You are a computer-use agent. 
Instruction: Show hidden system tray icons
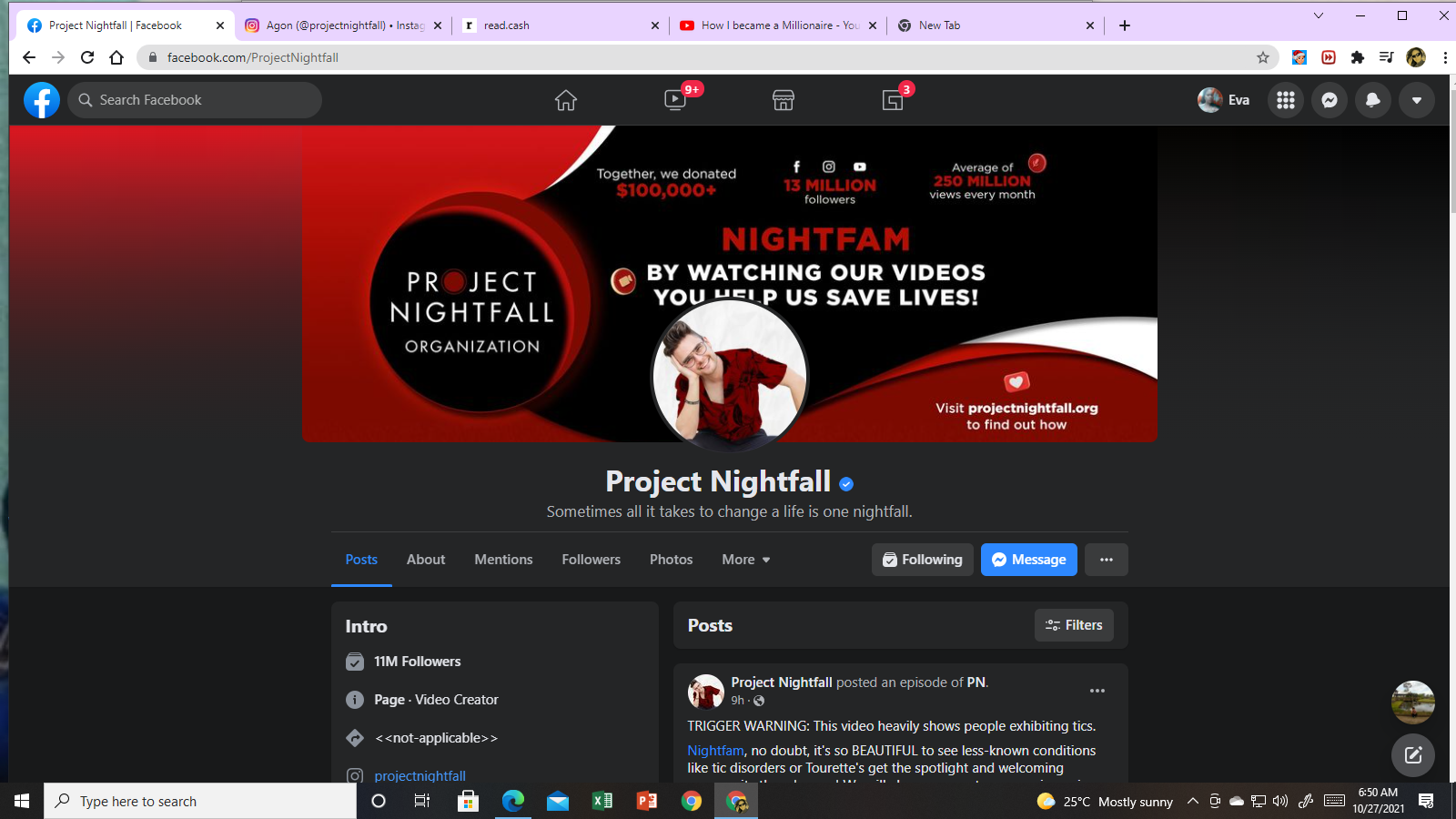1193,801
